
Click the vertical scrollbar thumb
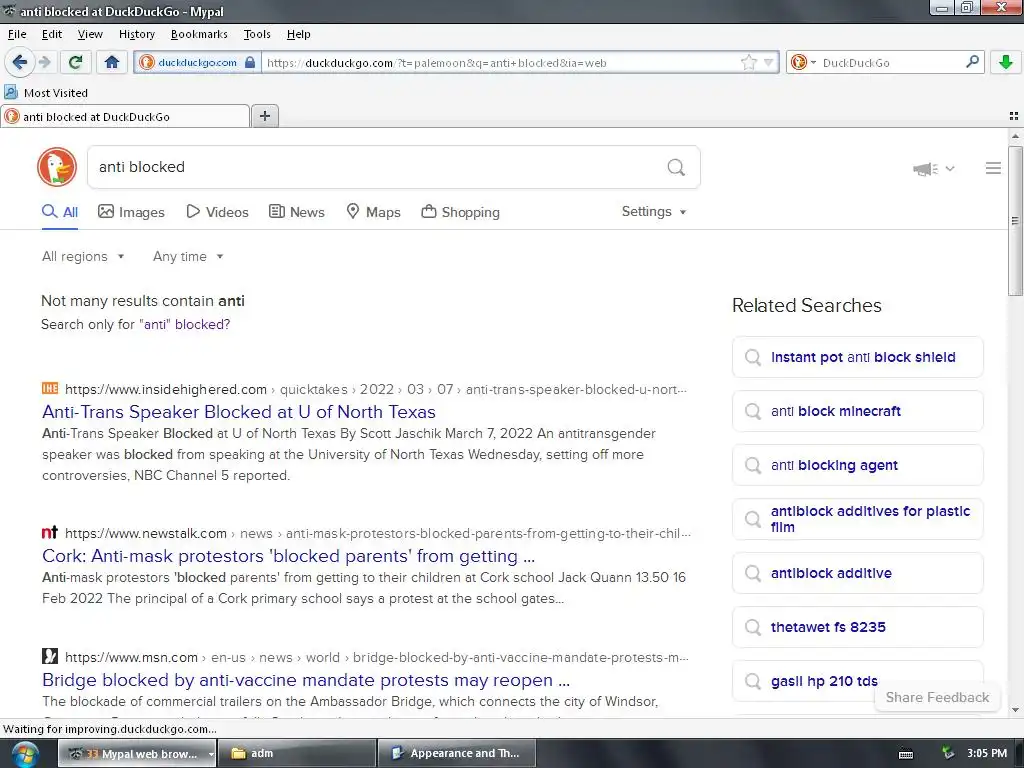pyautogui.click(x=1014, y=221)
